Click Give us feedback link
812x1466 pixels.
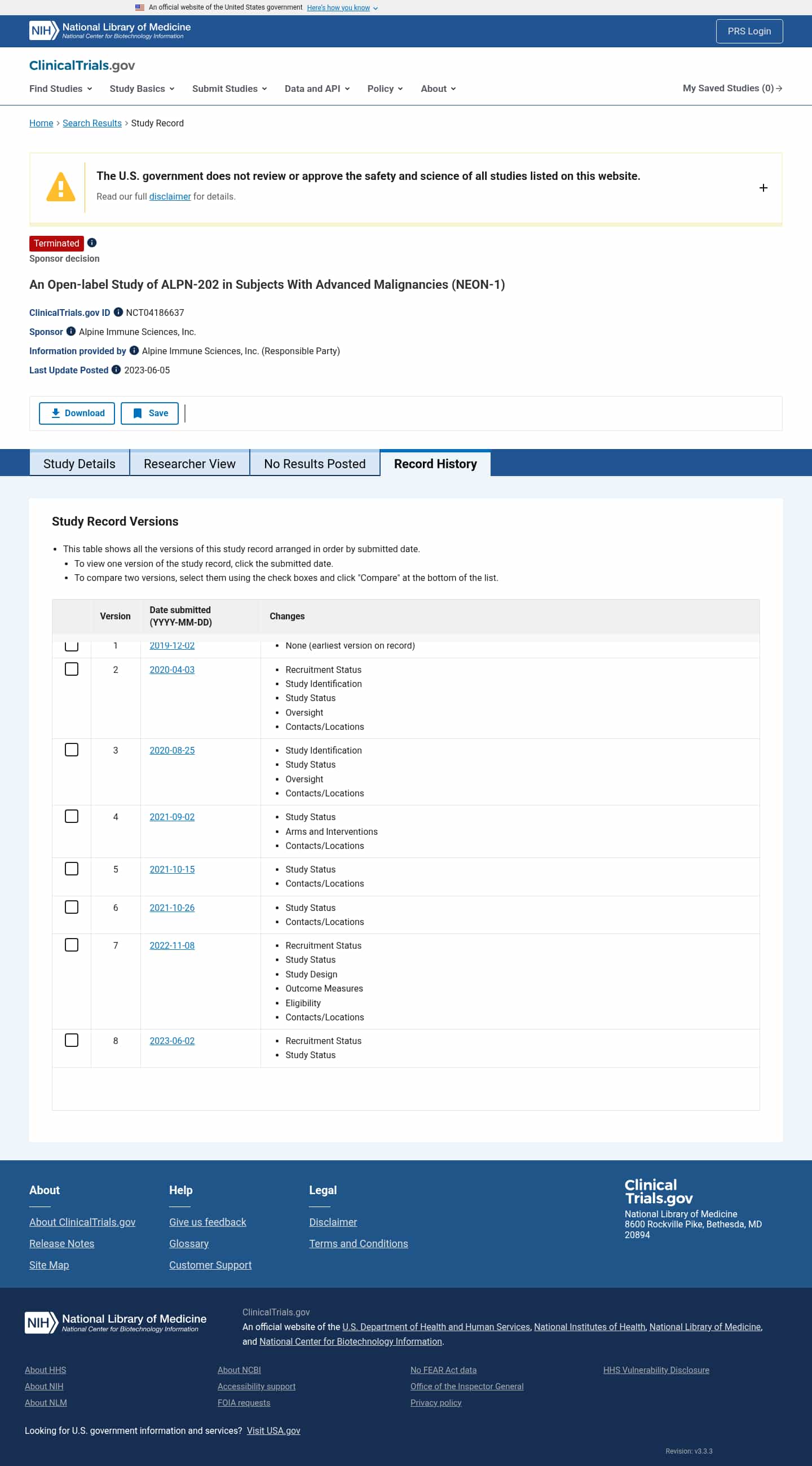coord(208,1222)
